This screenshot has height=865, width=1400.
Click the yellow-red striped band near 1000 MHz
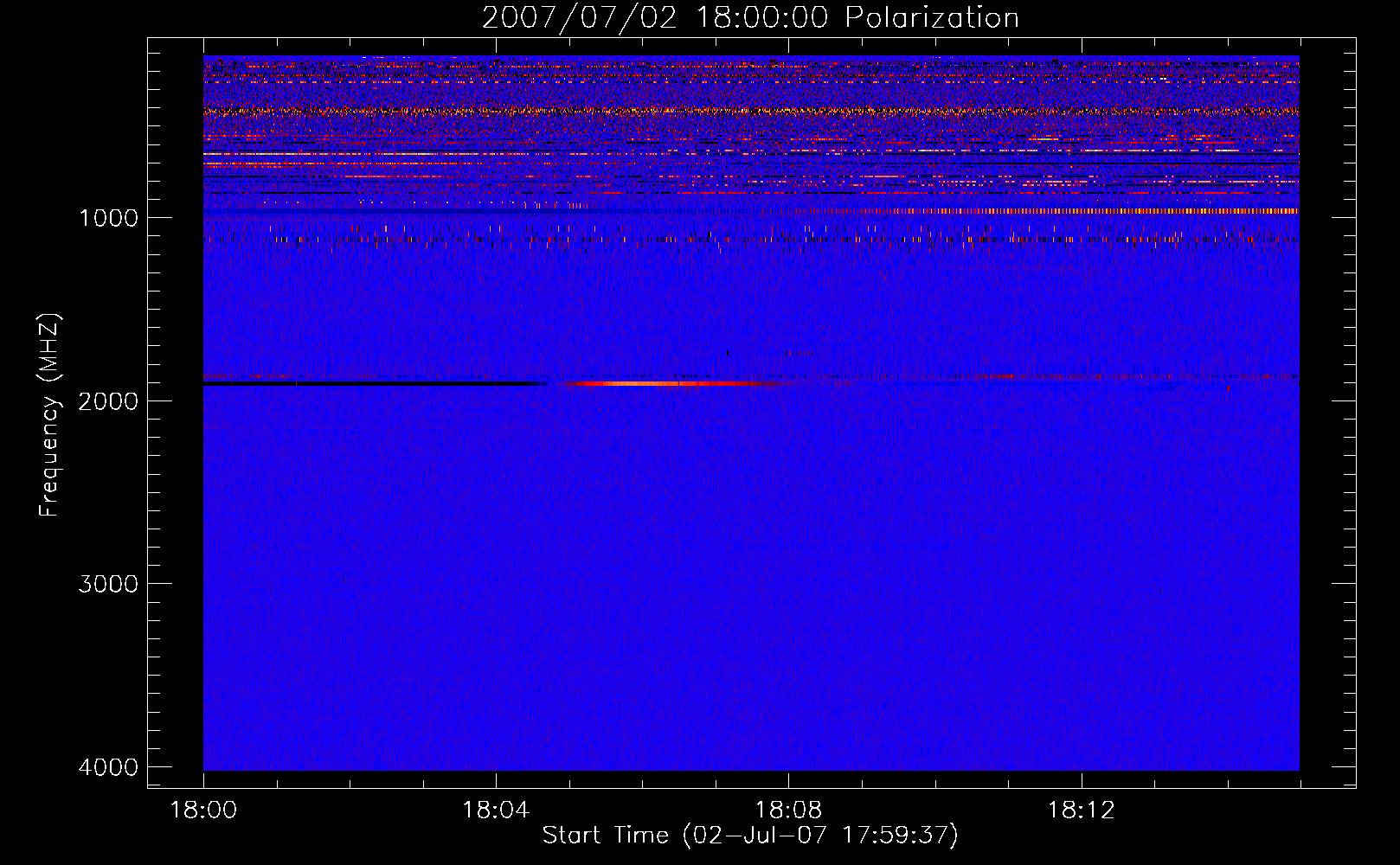click(1047, 211)
